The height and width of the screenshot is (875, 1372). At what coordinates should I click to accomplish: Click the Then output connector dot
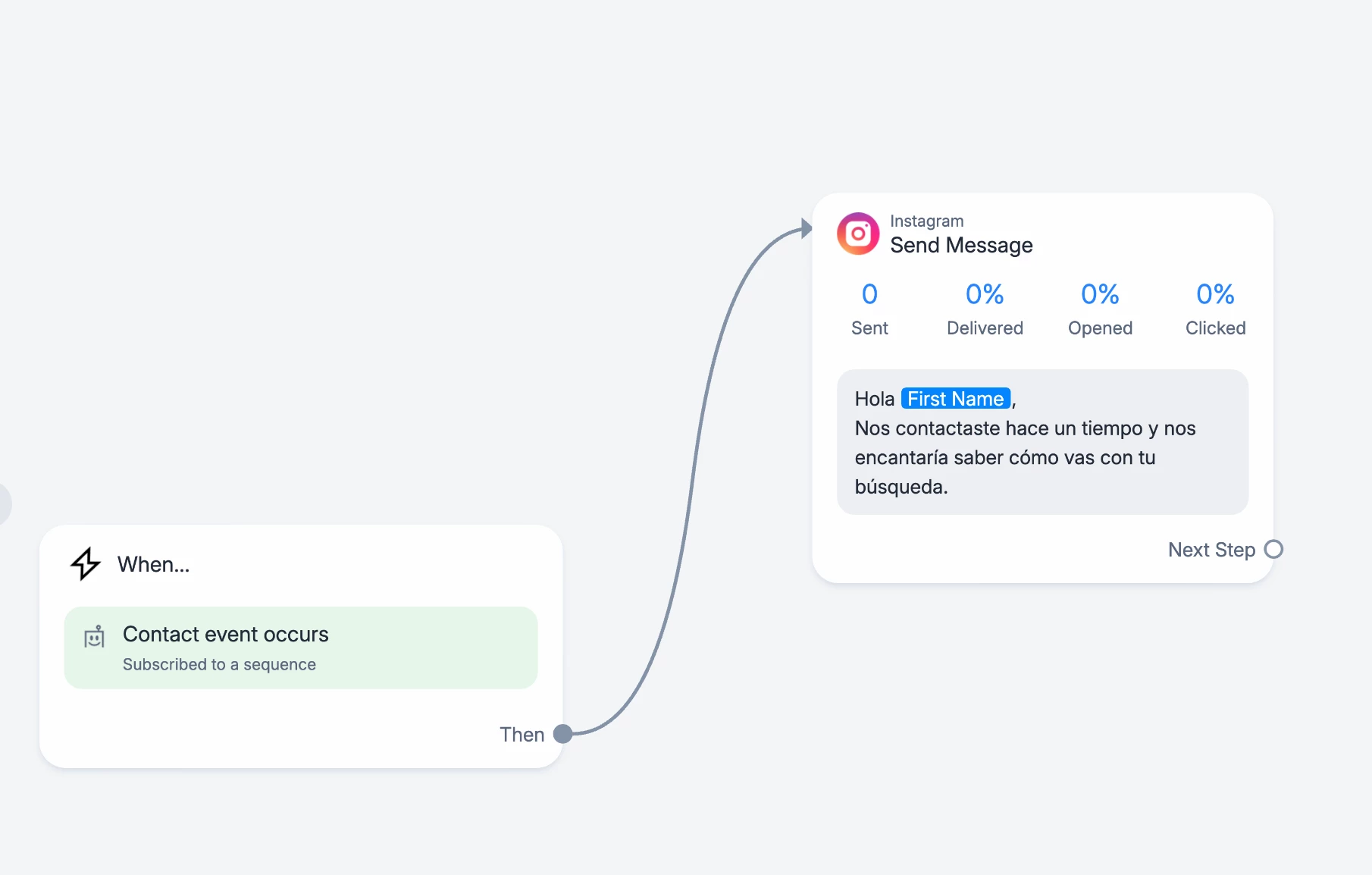[562, 734]
